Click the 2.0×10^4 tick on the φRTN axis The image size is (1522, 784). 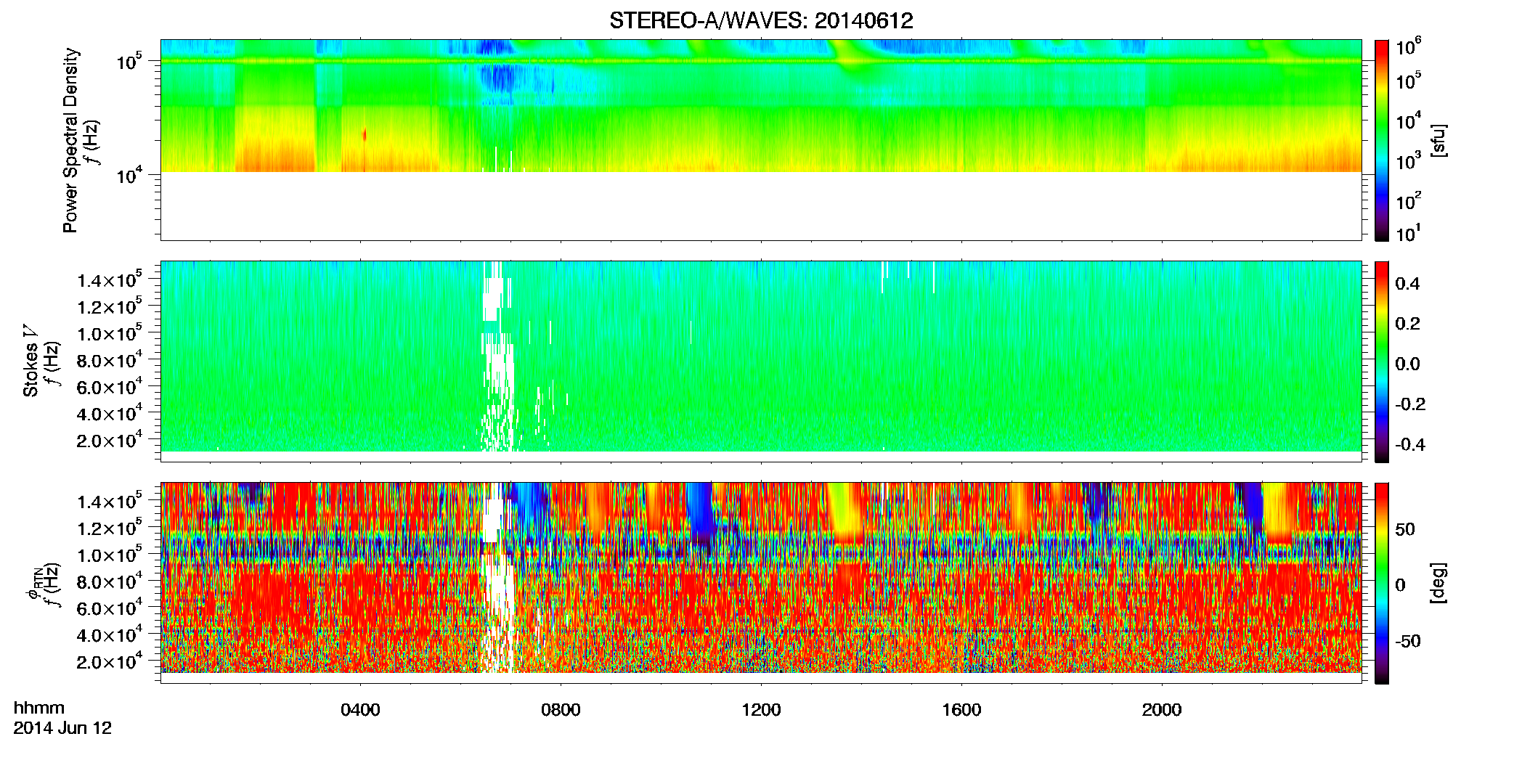[x=109, y=661]
